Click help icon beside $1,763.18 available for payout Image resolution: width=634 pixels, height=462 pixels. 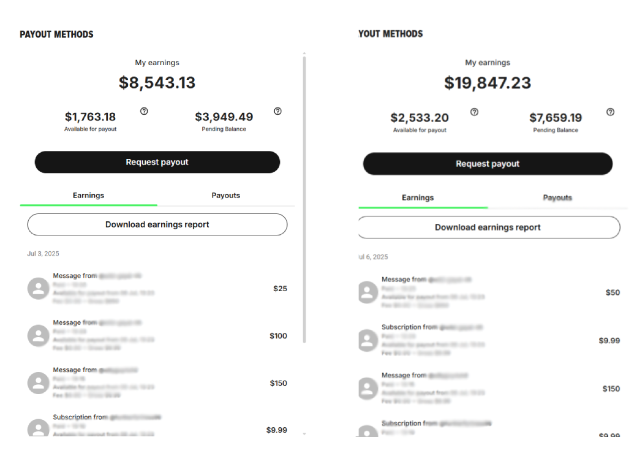(144, 111)
